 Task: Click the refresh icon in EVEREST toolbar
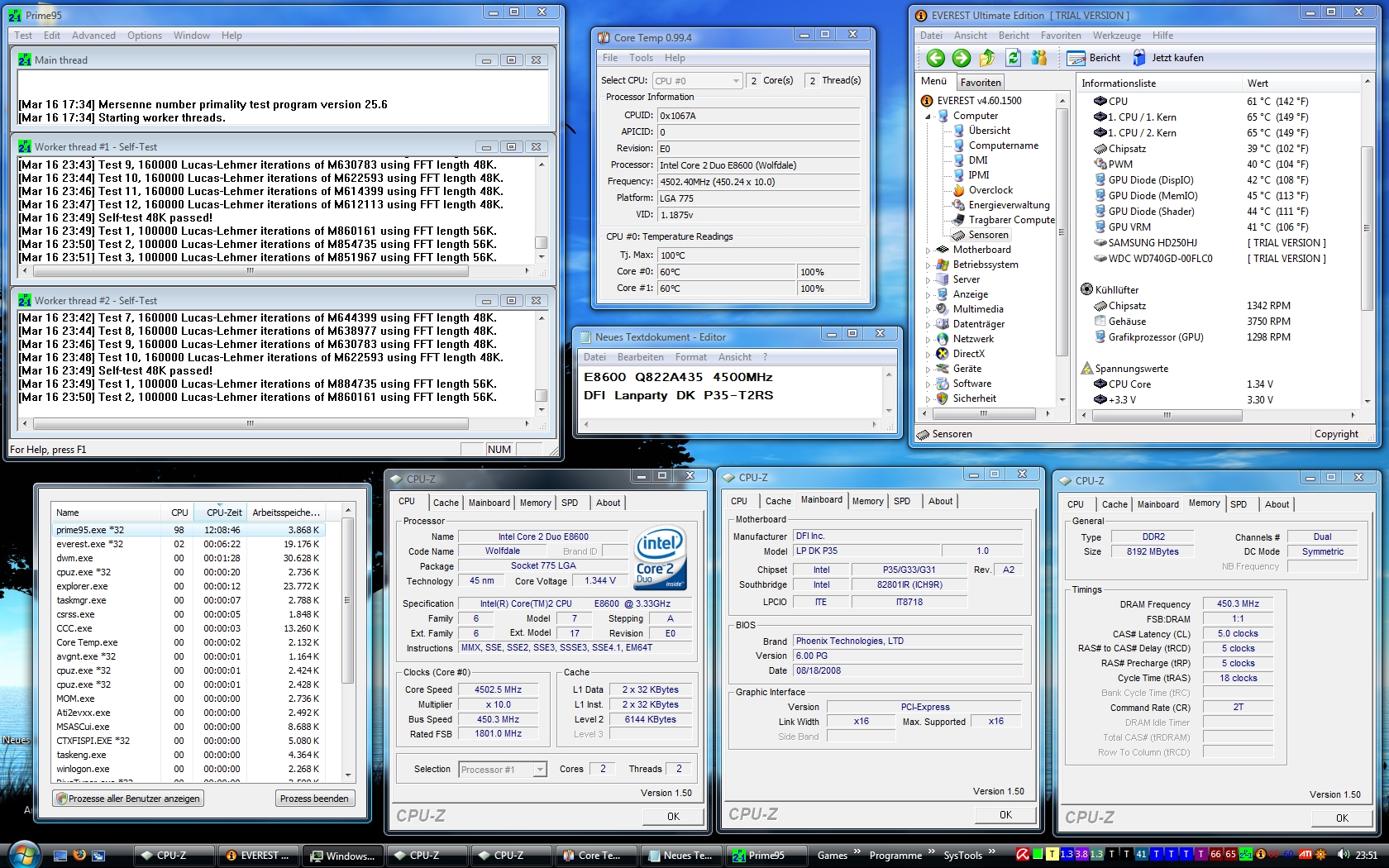tap(1014, 58)
